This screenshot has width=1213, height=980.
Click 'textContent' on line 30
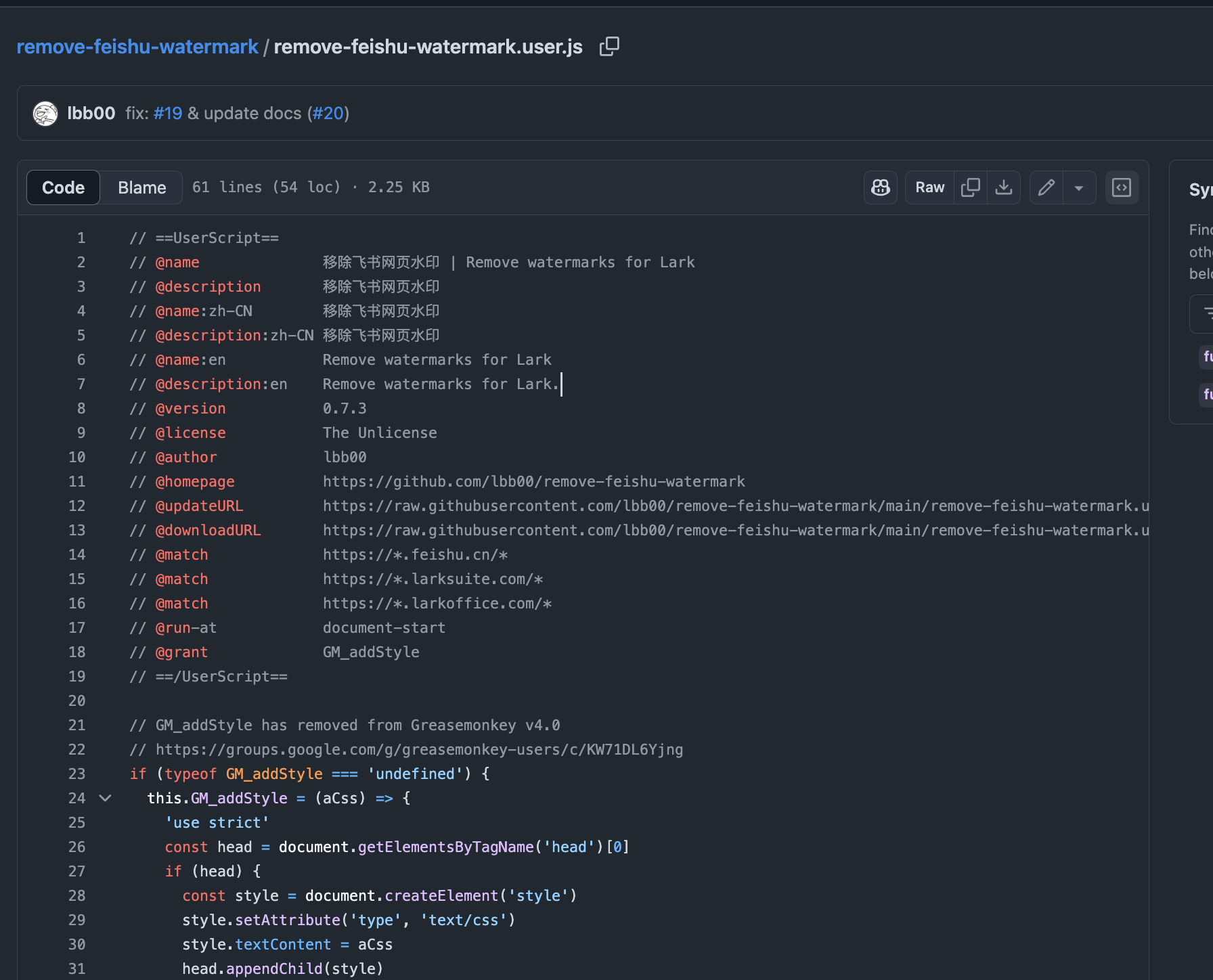283,945
